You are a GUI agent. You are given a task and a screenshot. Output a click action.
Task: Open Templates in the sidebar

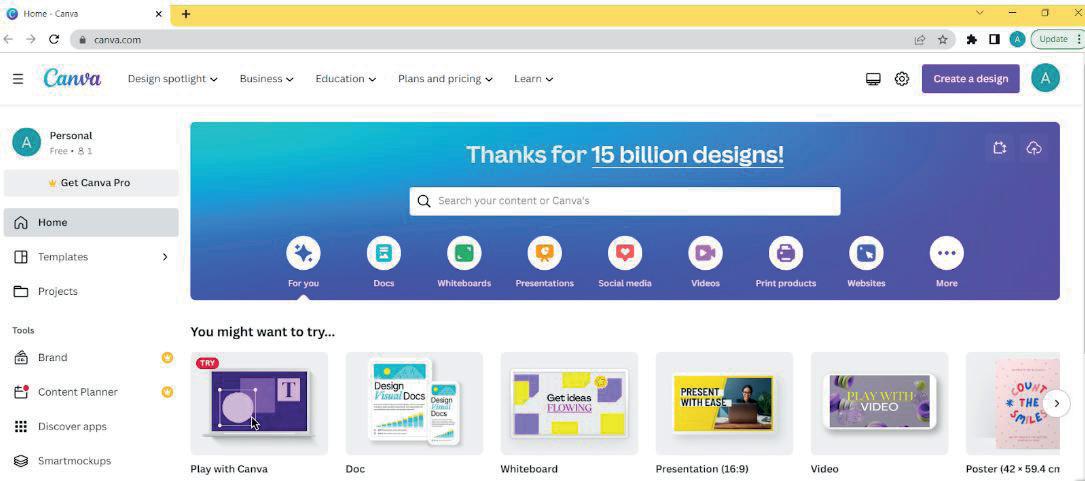pyautogui.click(x=91, y=257)
